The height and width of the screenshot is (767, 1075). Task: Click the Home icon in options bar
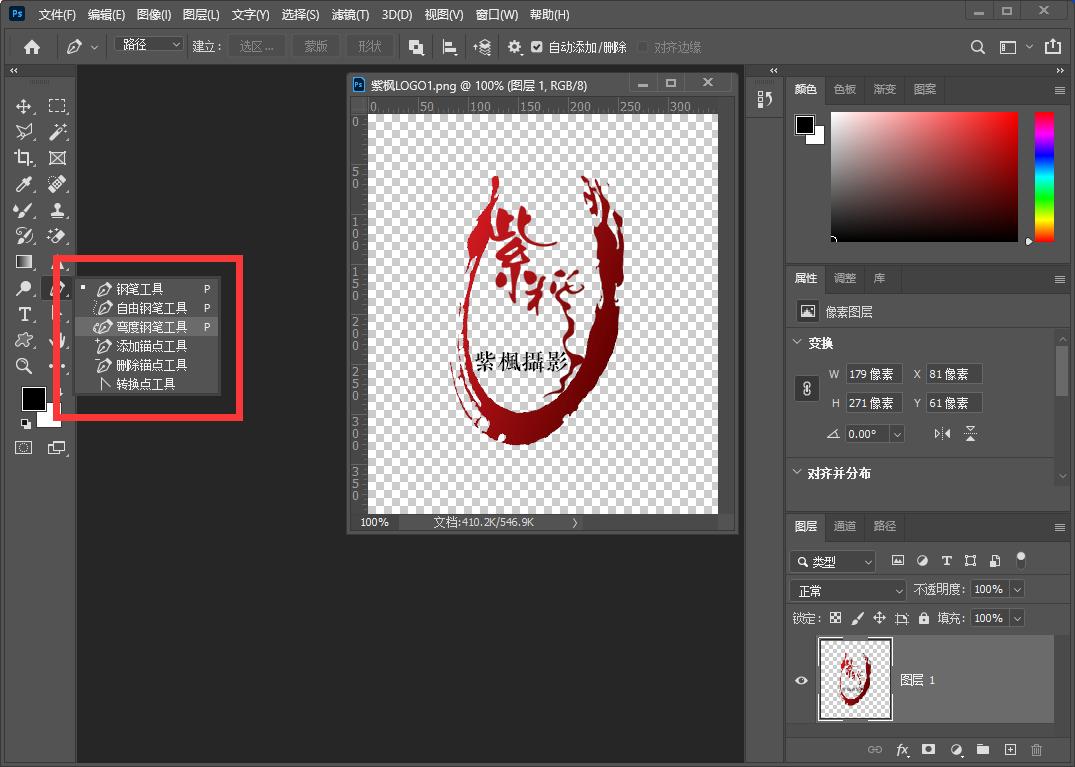(32, 47)
